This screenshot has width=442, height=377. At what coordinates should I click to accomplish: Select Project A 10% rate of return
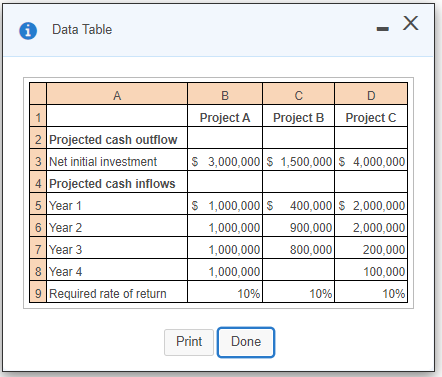225,292
